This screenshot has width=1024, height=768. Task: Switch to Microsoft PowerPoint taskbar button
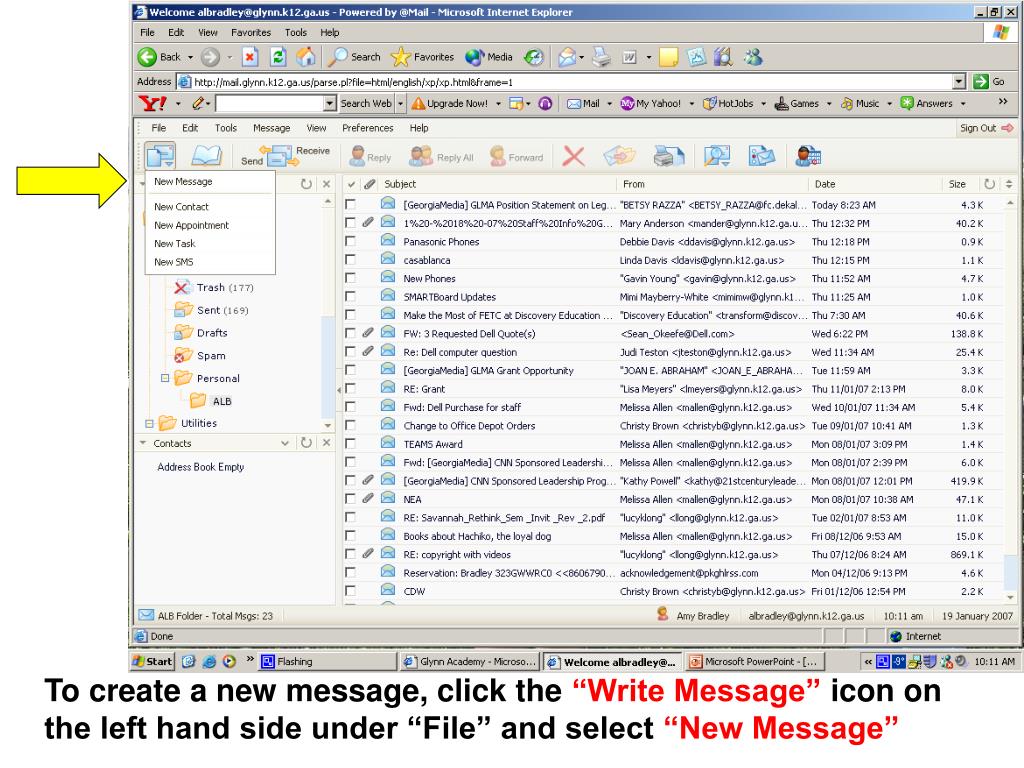[x=755, y=662]
